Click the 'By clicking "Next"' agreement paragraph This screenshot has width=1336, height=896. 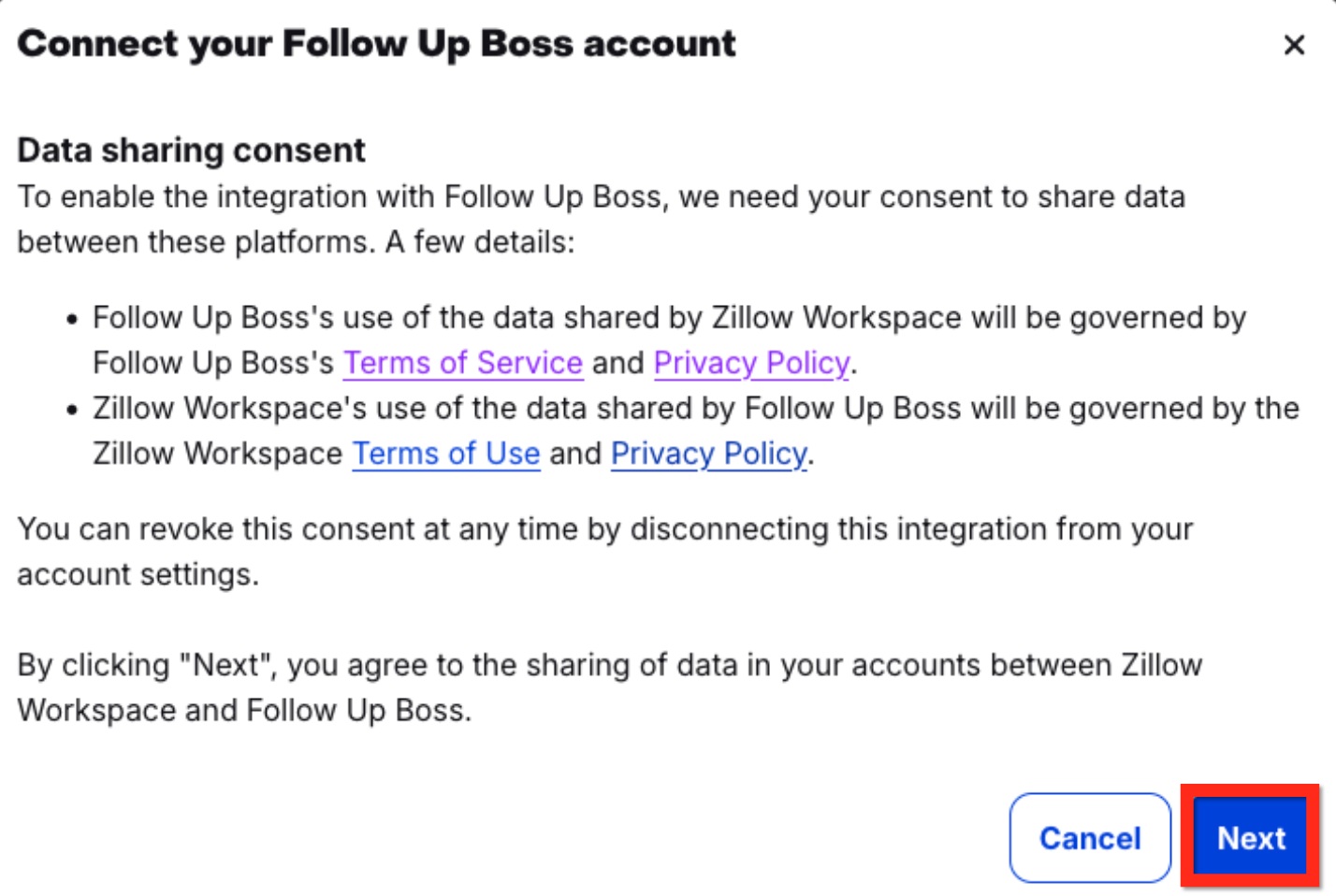(609, 665)
